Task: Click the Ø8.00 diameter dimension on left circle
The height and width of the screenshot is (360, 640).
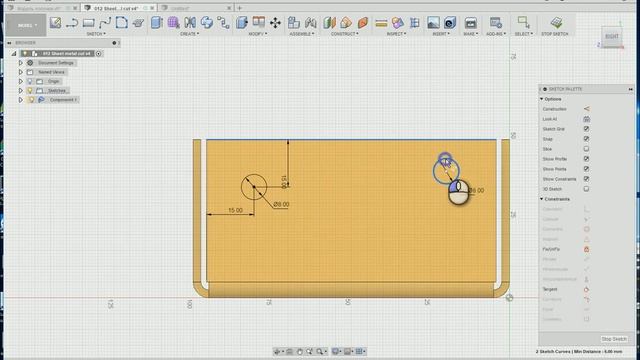Action: pyautogui.click(x=281, y=204)
